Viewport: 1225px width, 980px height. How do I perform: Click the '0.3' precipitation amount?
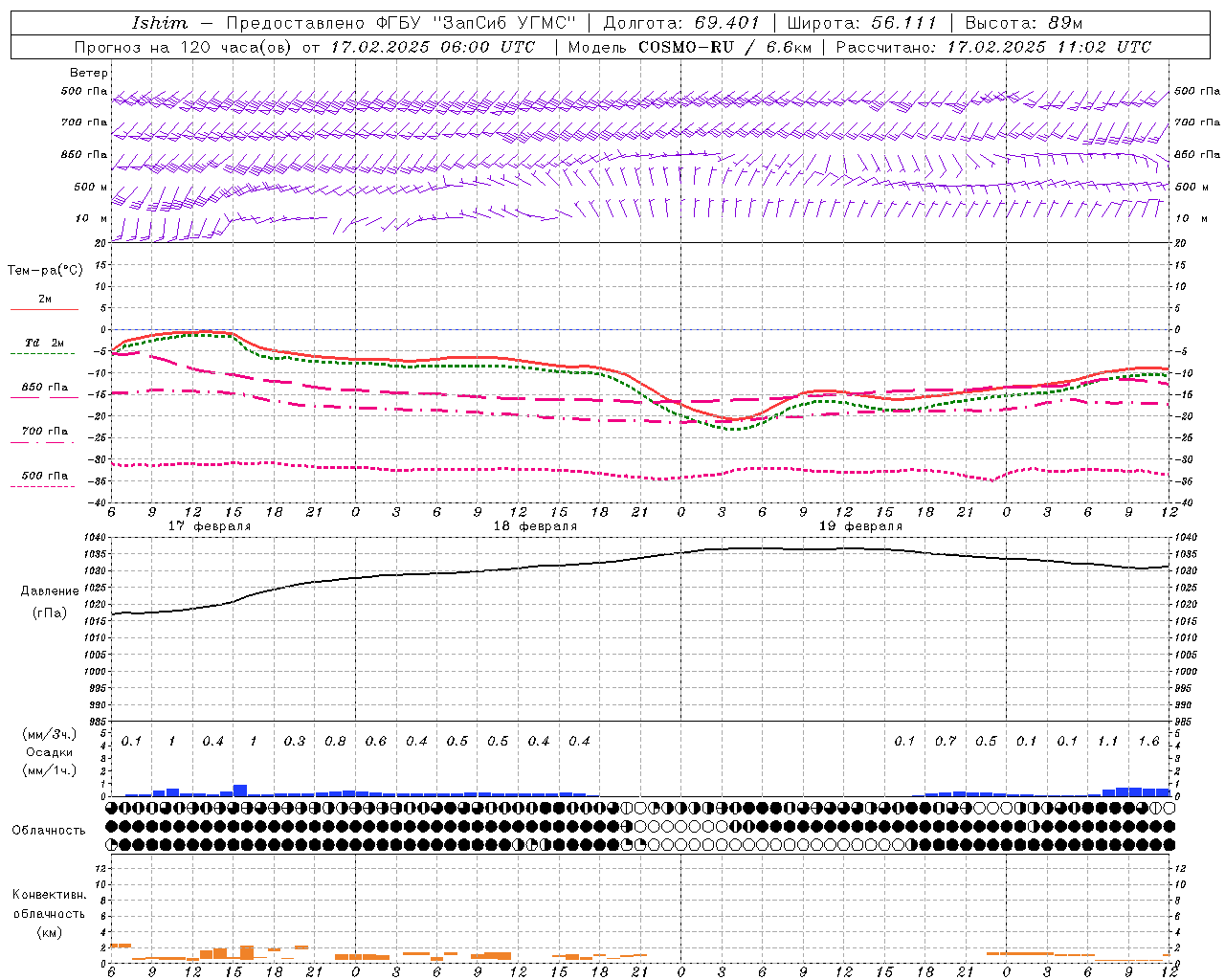[x=295, y=741]
